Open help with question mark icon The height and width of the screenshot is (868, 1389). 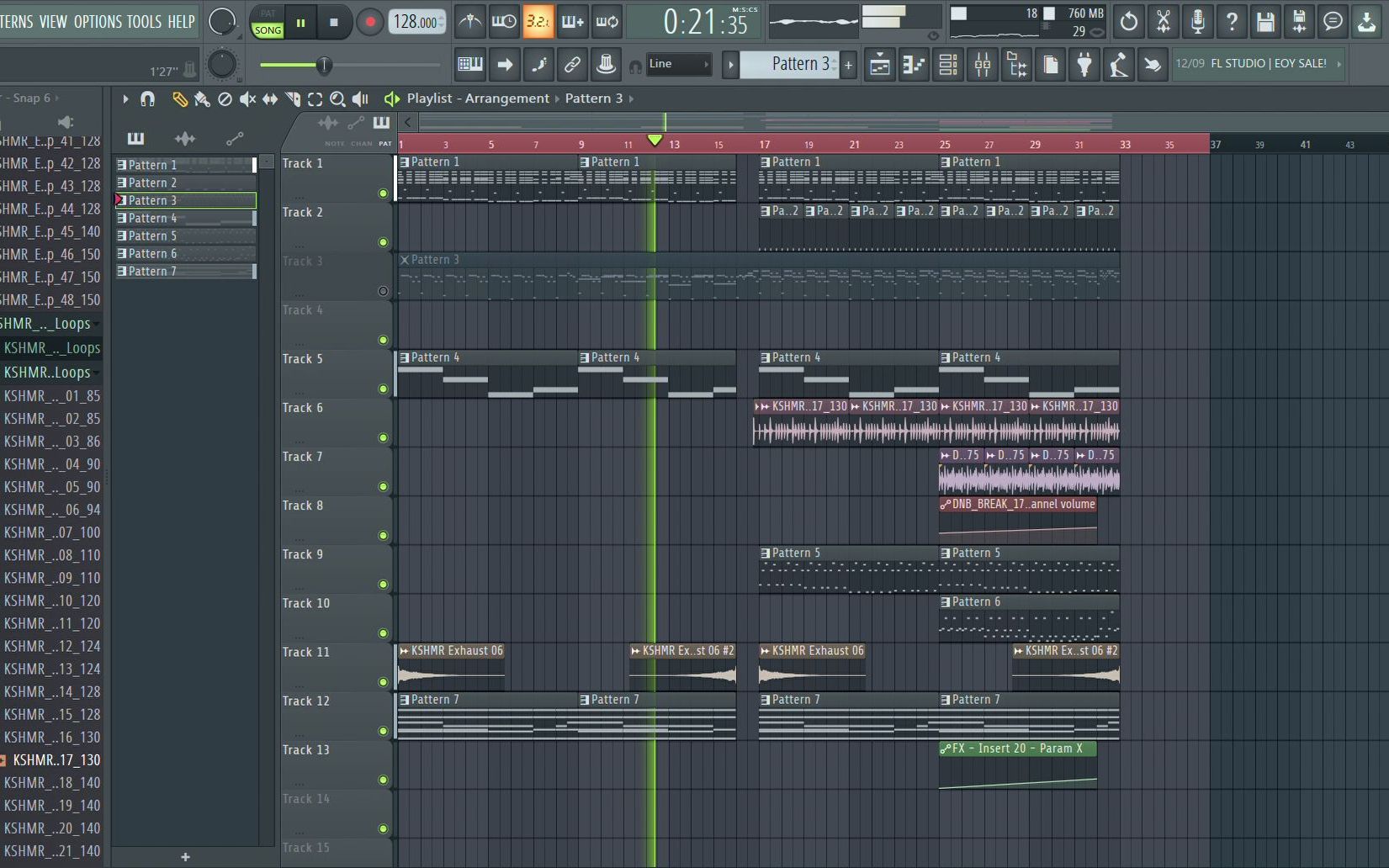click(1232, 22)
